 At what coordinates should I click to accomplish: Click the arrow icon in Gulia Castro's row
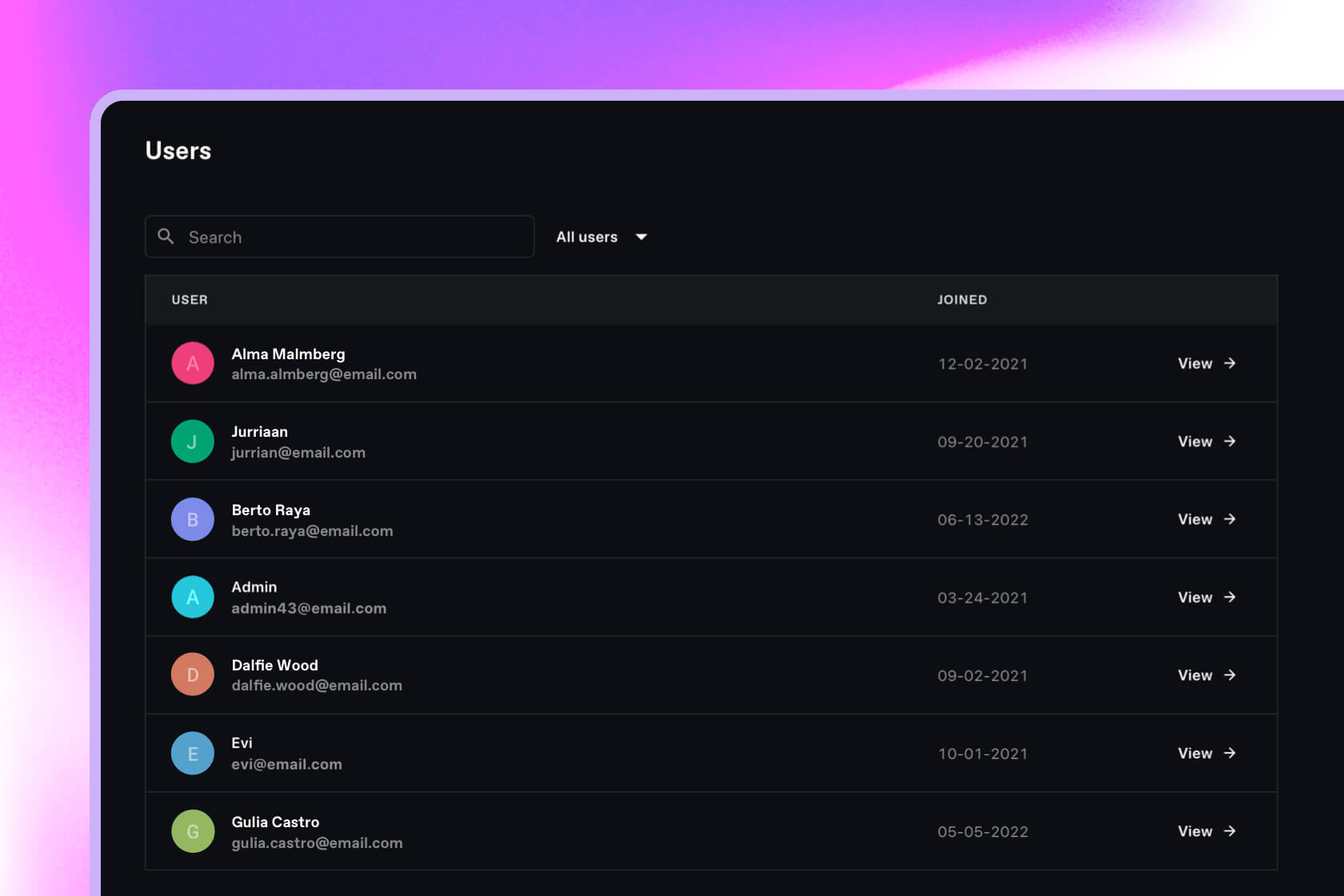coord(1230,831)
